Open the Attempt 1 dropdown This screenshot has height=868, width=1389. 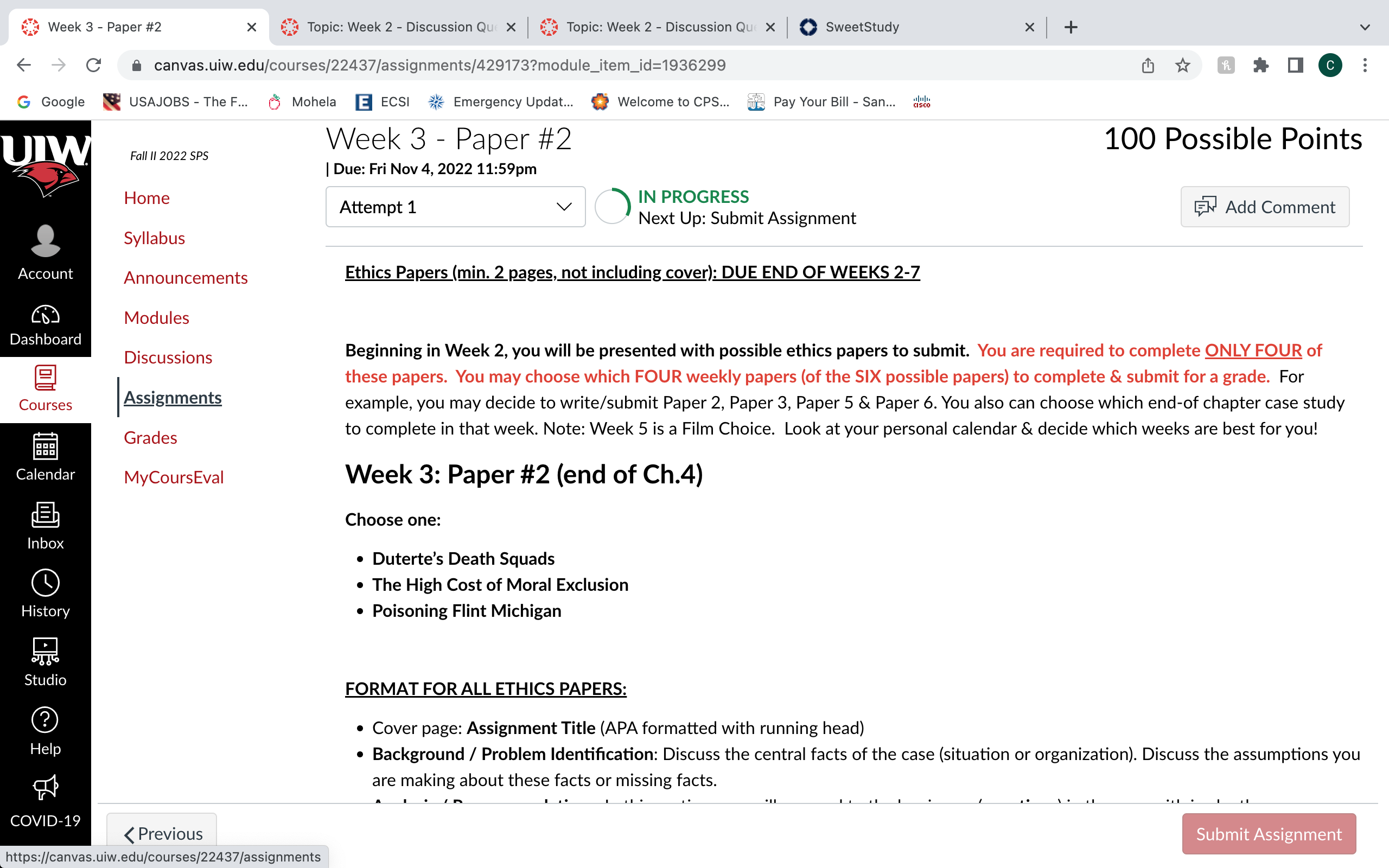click(x=455, y=207)
